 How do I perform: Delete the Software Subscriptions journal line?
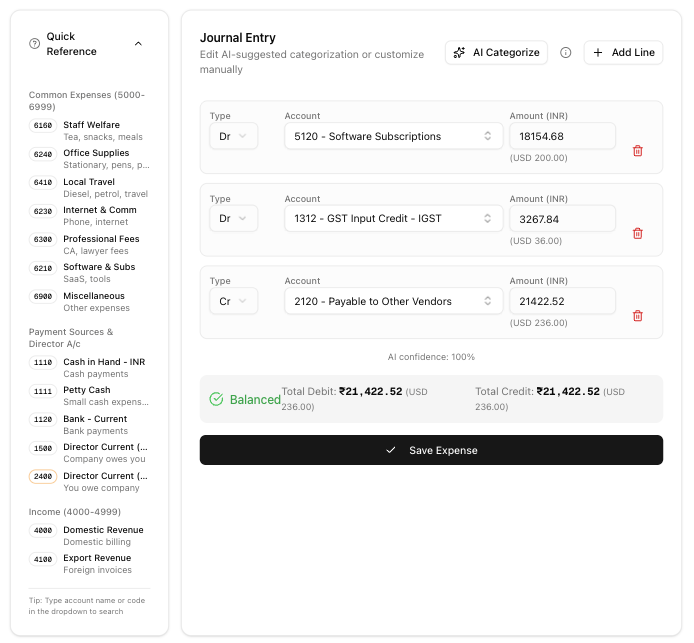(637, 151)
